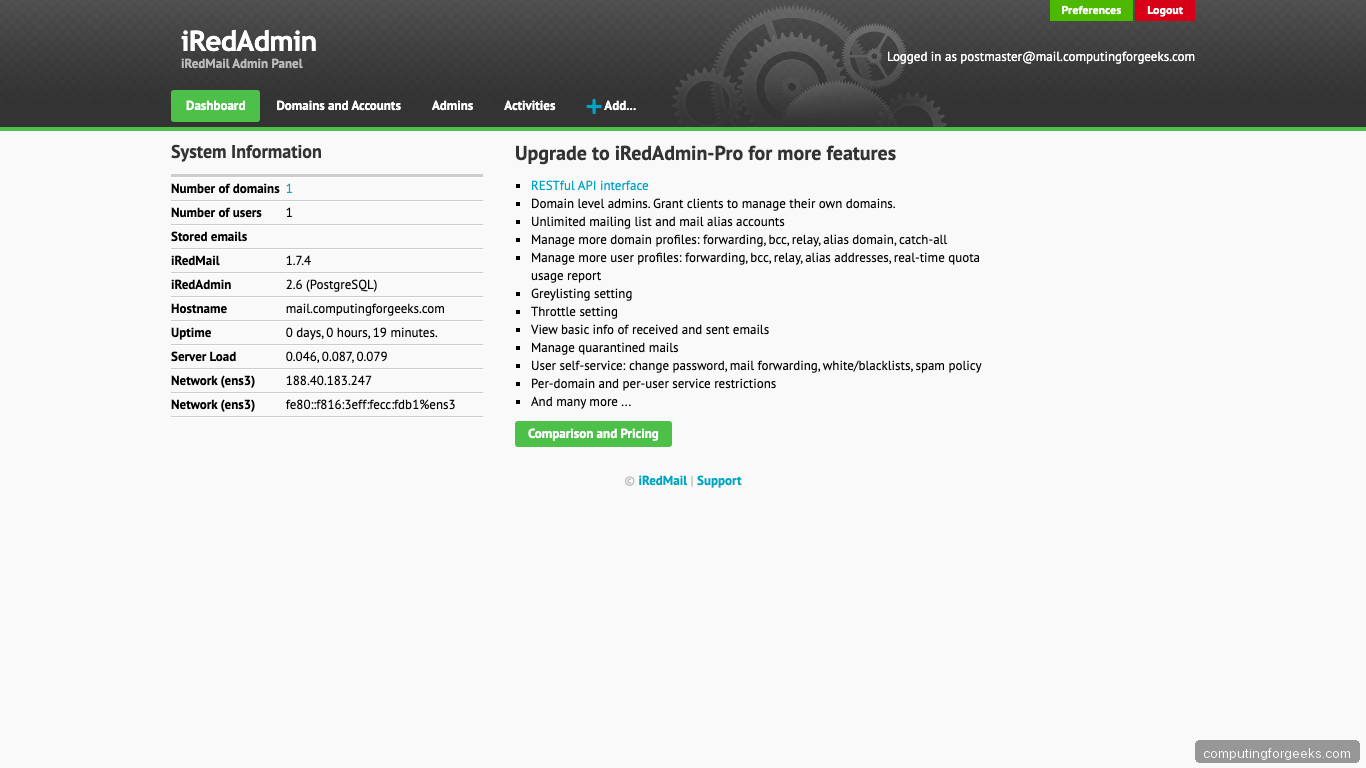The height and width of the screenshot is (768, 1366).
Task: Open the RESTful API interface link
Action: tap(589, 185)
